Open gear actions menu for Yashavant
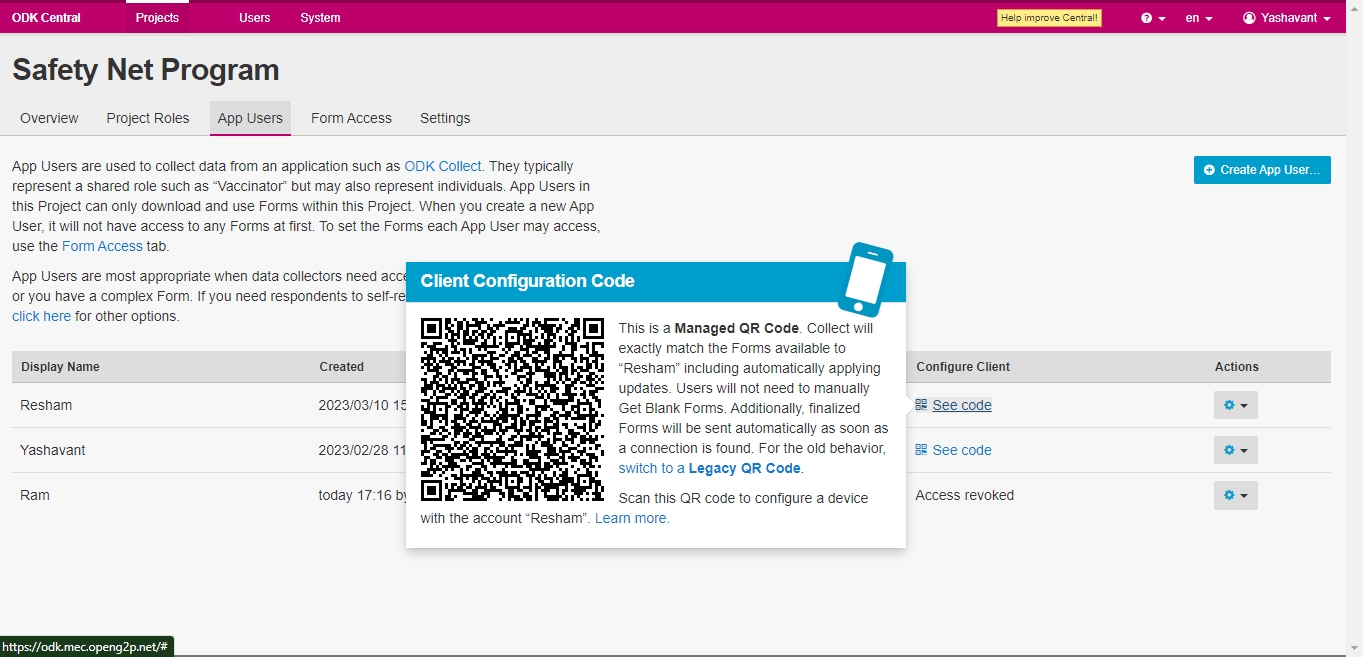The image size is (1363, 657). point(1235,450)
